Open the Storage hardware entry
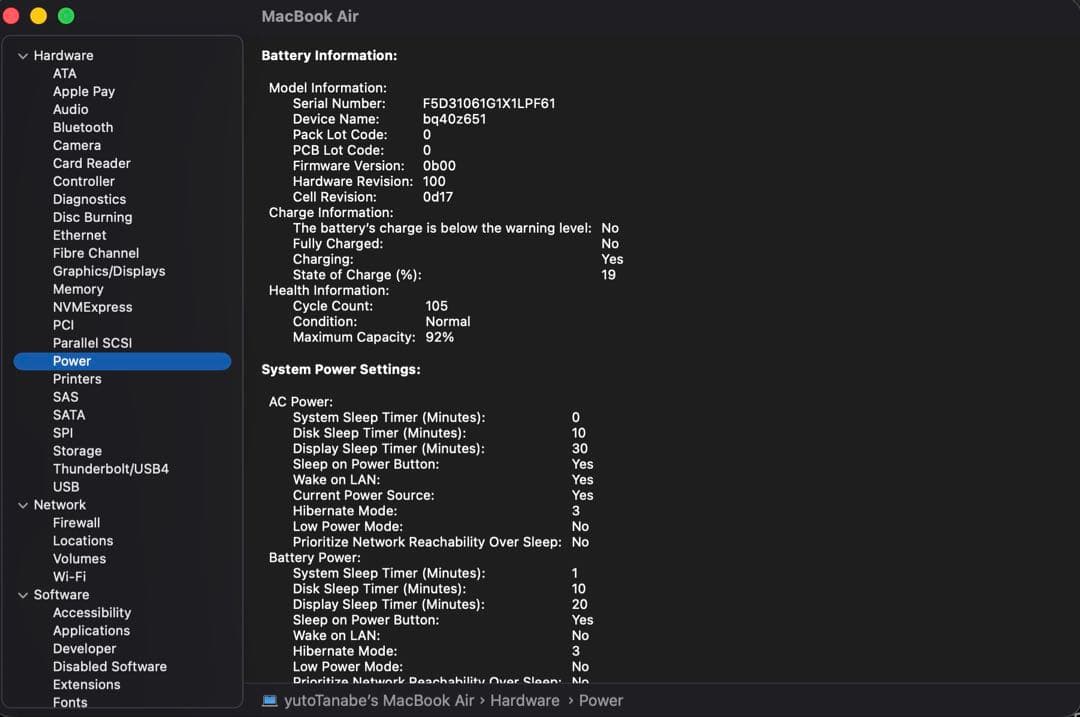This screenshot has height=717, width=1080. pos(77,451)
